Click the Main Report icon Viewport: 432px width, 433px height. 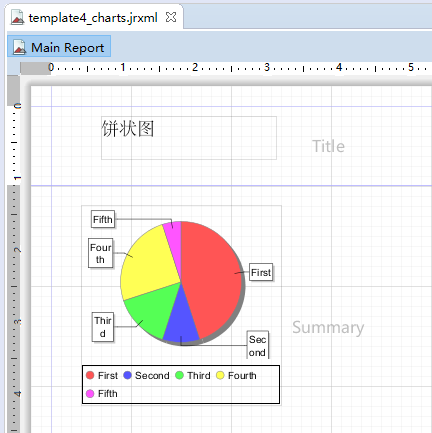(19, 47)
